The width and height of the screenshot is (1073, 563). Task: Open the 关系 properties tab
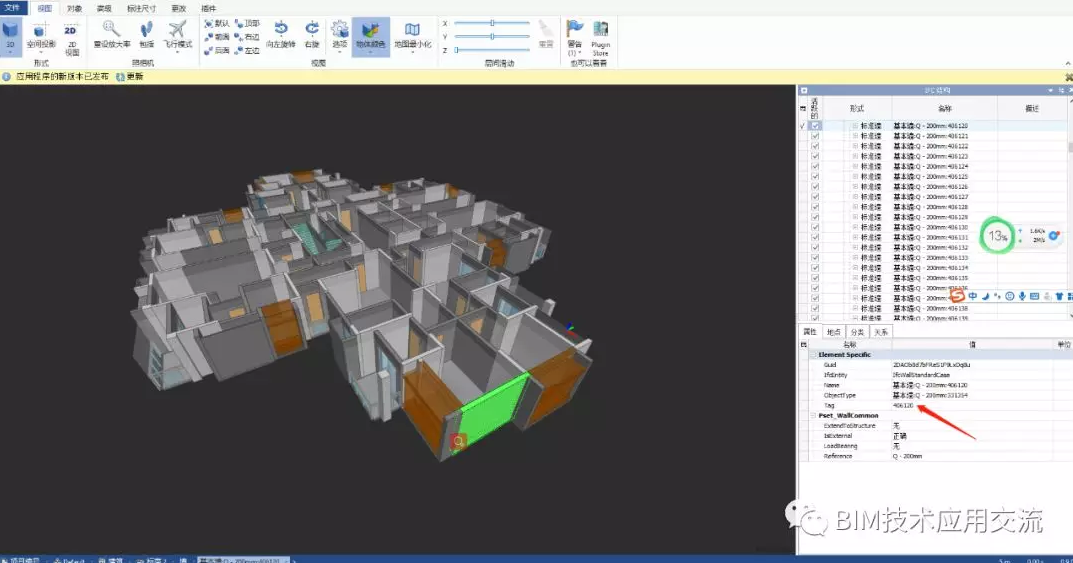[x=881, y=332]
